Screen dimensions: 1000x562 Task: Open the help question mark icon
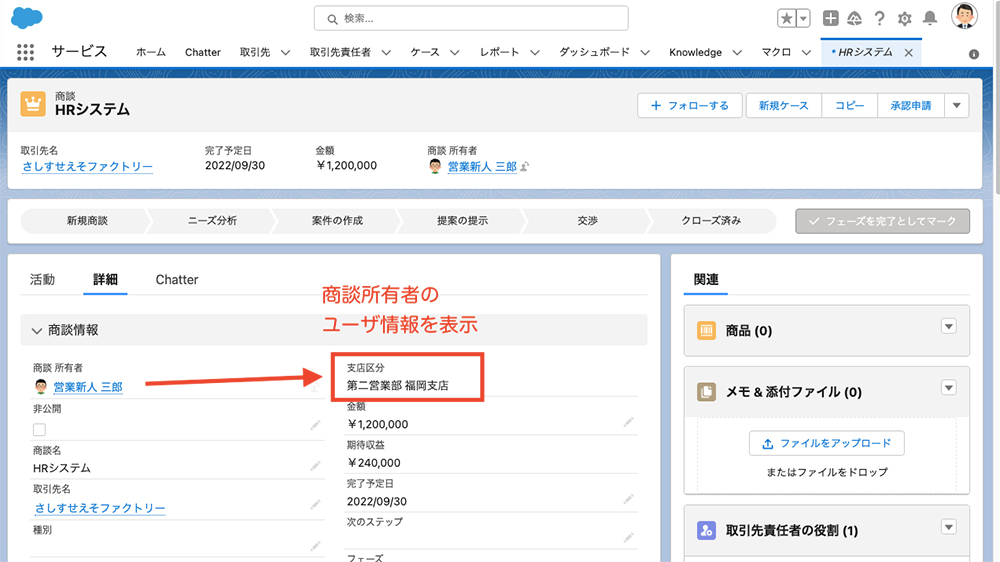tap(879, 18)
